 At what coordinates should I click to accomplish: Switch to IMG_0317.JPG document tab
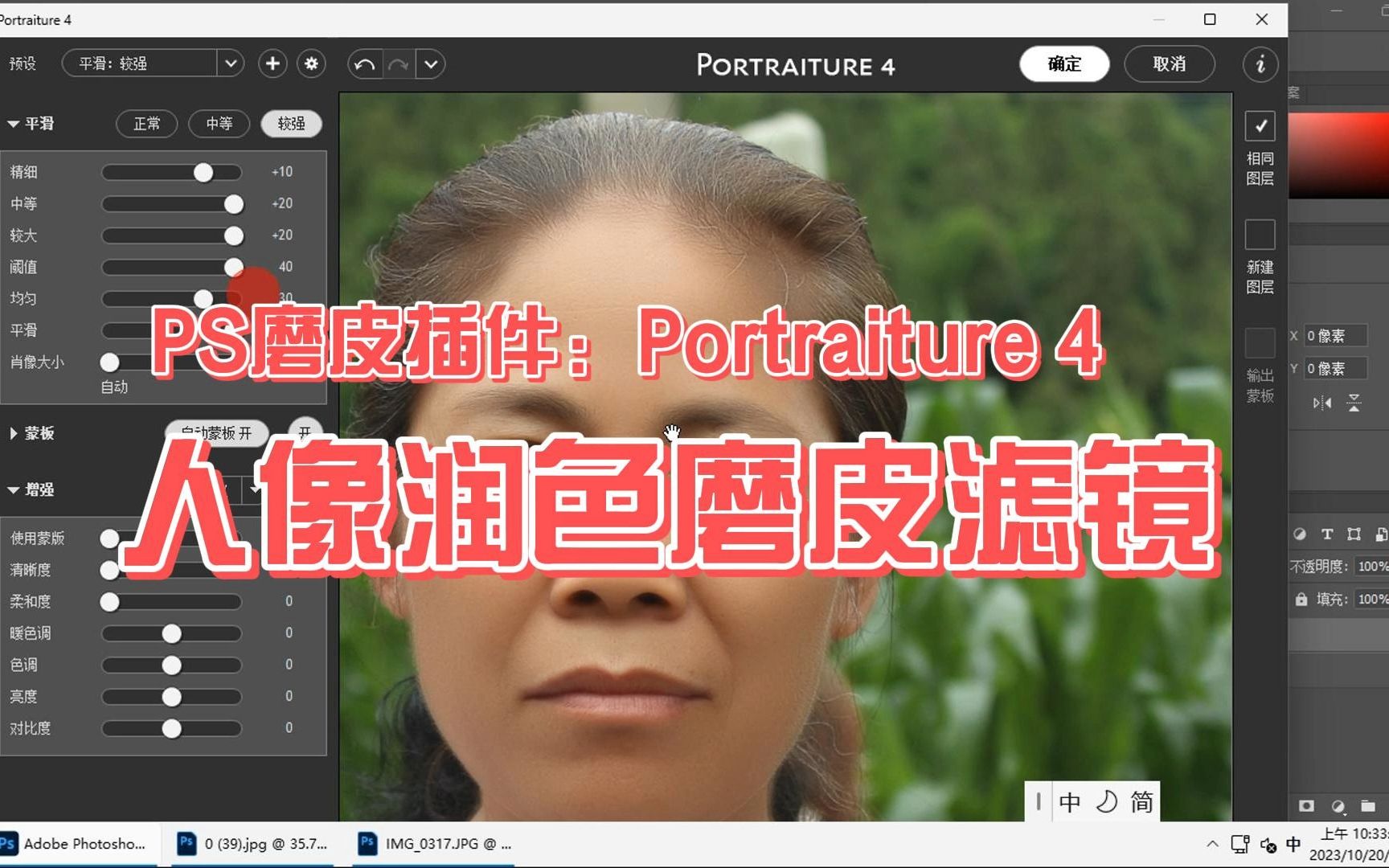pos(435,844)
